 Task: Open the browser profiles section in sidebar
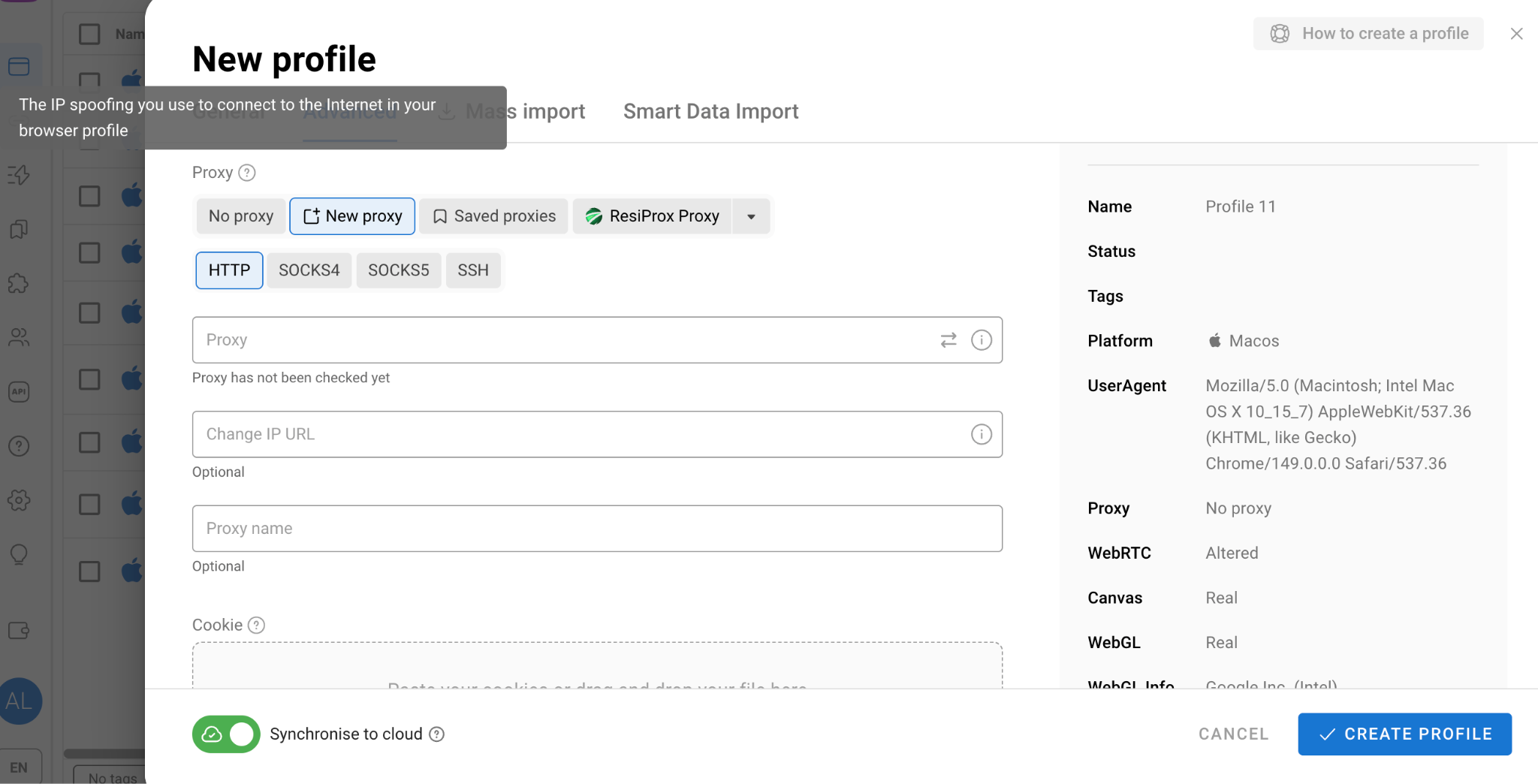19,66
